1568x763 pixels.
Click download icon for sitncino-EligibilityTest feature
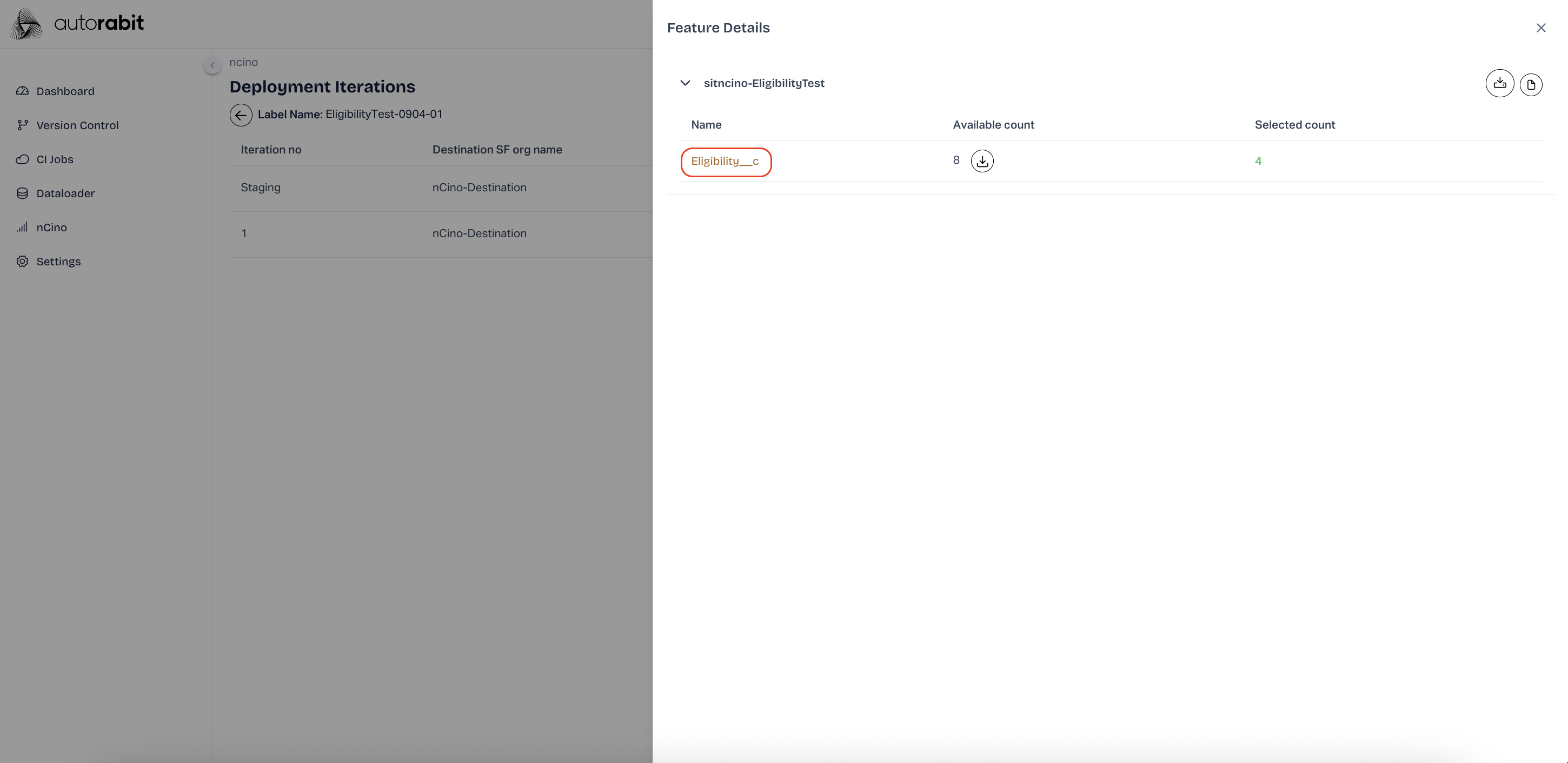point(1499,84)
